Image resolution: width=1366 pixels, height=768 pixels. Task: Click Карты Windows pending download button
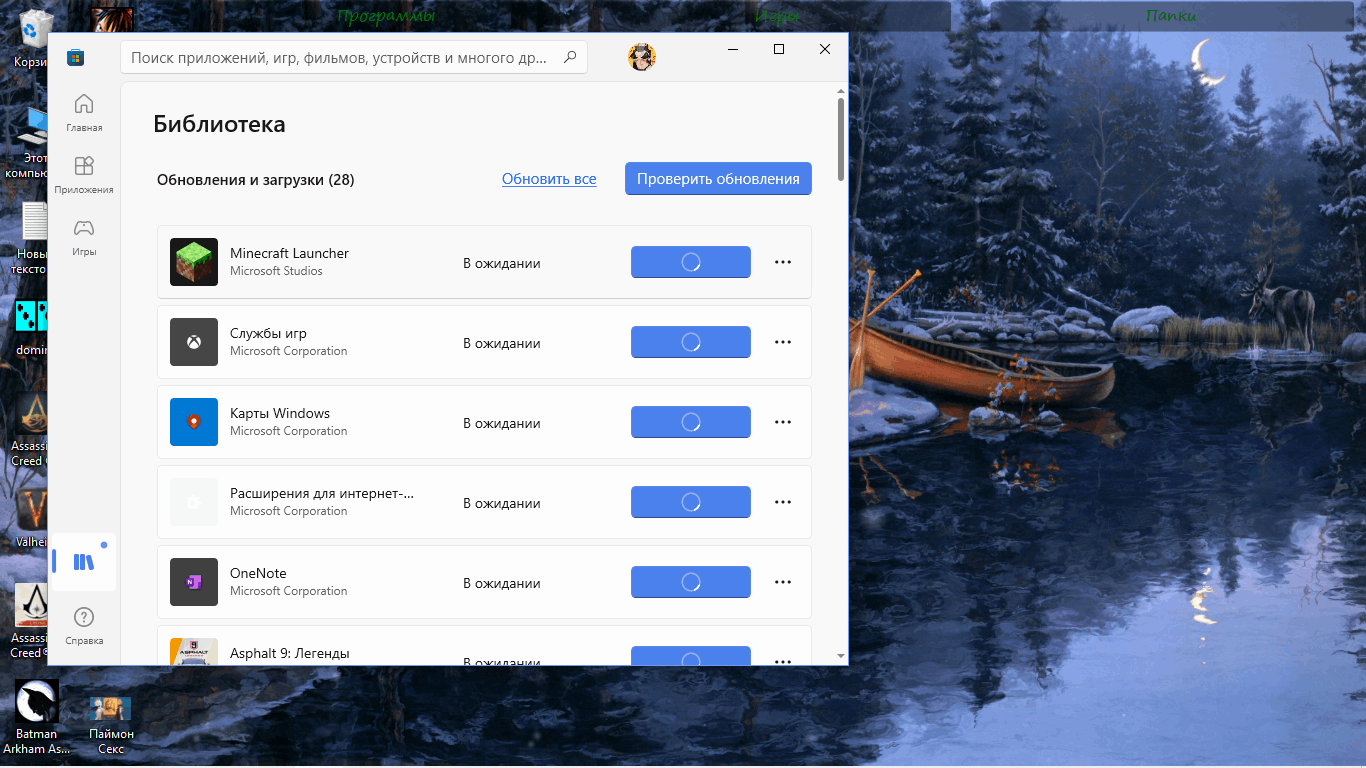(x=691, y=422)
